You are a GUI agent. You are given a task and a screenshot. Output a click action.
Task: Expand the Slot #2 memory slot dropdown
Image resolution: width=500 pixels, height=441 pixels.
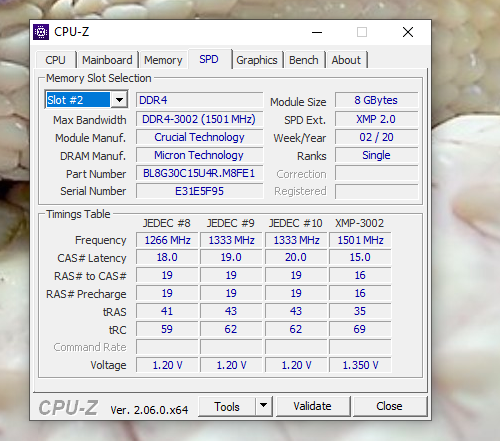pyautogui.click(x=119, y=100)
